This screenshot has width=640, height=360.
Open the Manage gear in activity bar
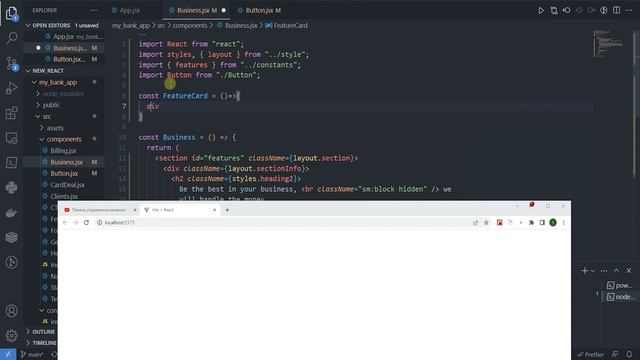click(x=11, y=336)
